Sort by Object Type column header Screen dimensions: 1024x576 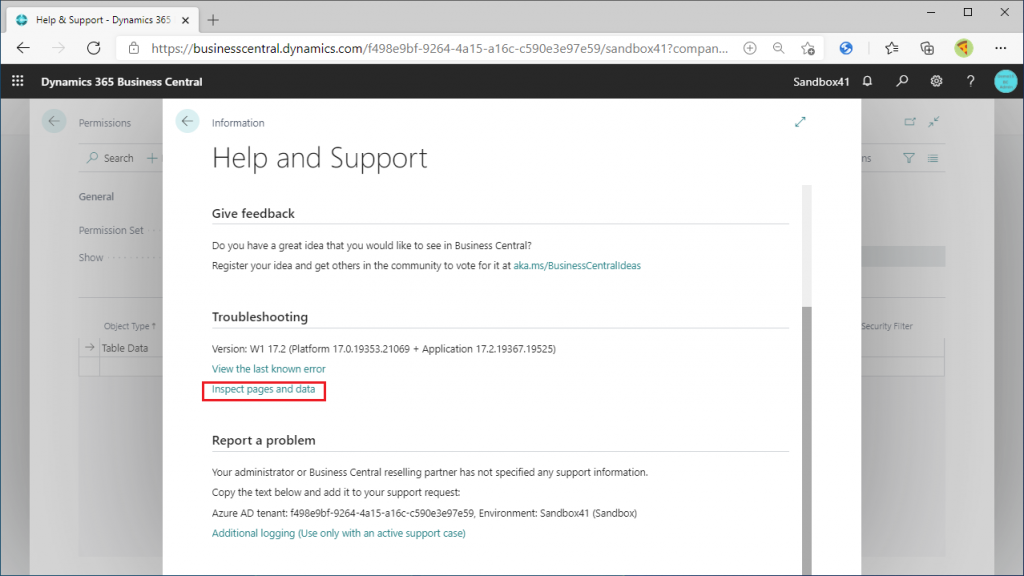click(129, 326)
